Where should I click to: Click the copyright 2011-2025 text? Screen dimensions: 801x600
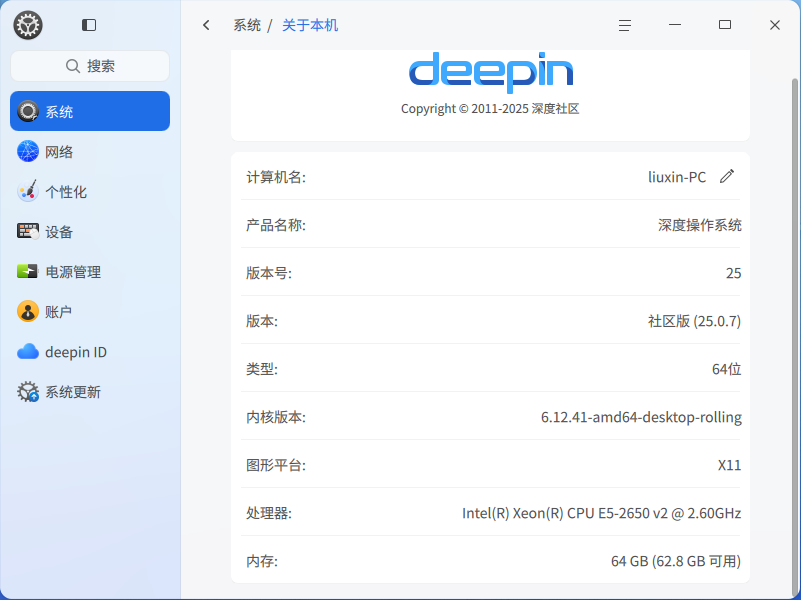pyautogui.click(x=490, y=109)
